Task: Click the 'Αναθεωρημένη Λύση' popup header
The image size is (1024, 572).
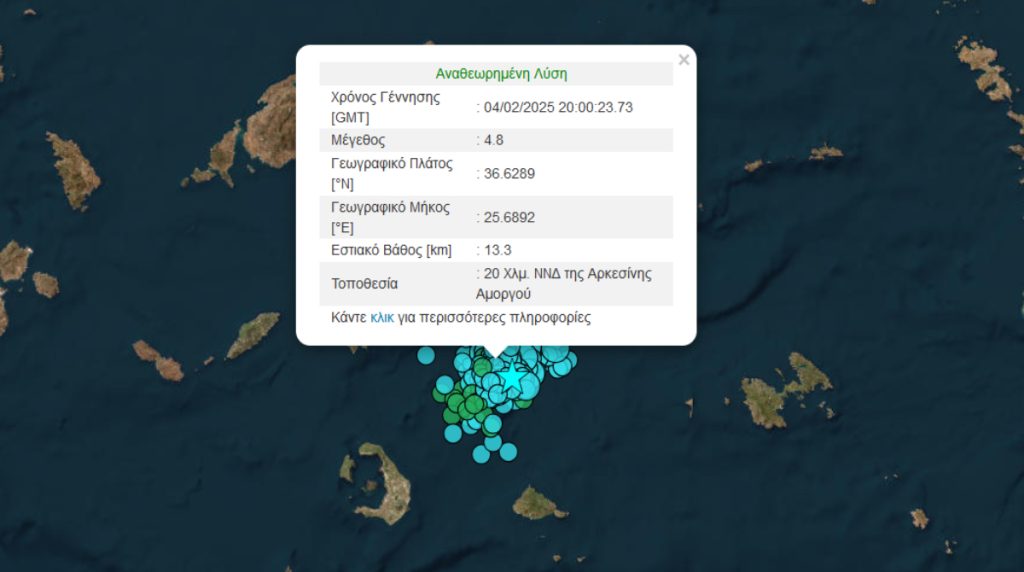Action: click(x=501, y=74)
